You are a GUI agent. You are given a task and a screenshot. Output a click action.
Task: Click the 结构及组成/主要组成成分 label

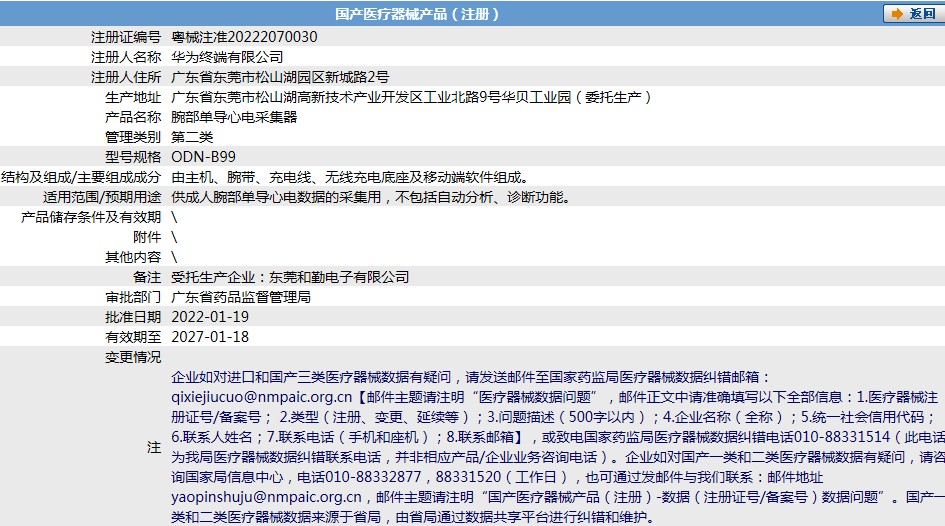(81, 177)
